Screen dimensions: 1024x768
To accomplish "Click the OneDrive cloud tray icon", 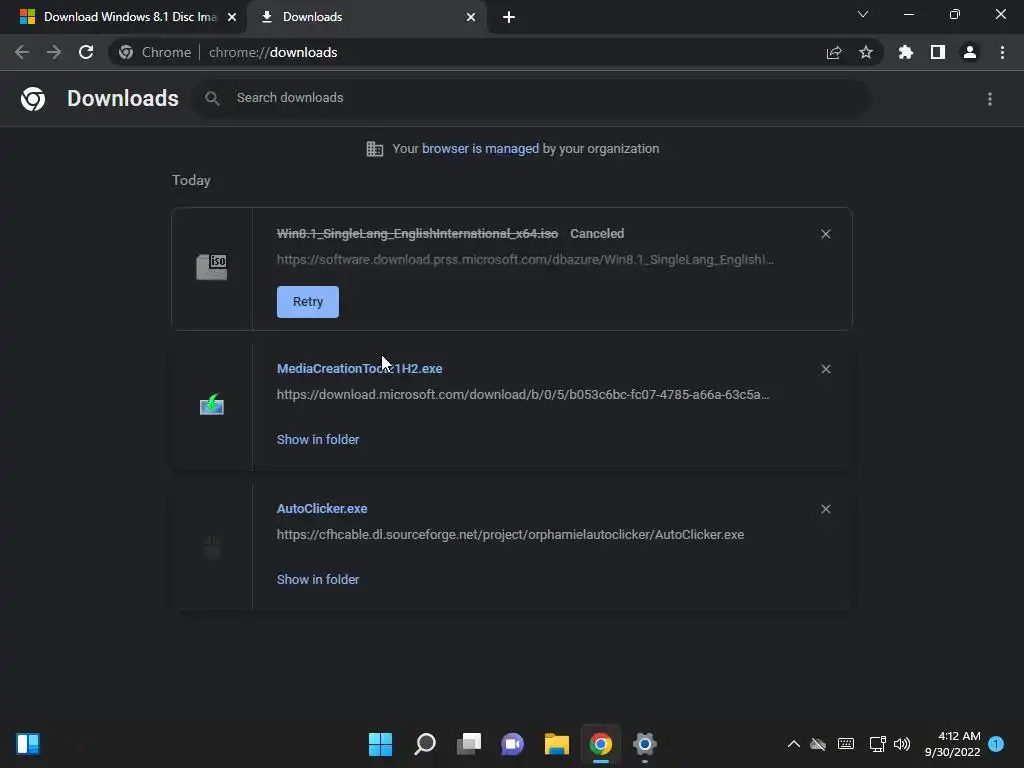I will [x=818, y=744].
